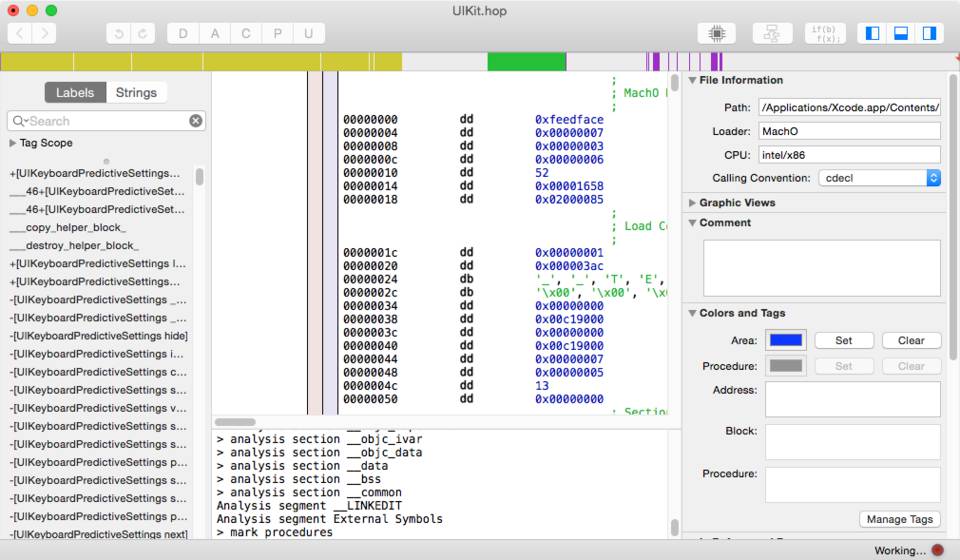Viewport: 960px width, 560px height.
Task: Select label ___copy_helper_block_
Action: [68, 227]
